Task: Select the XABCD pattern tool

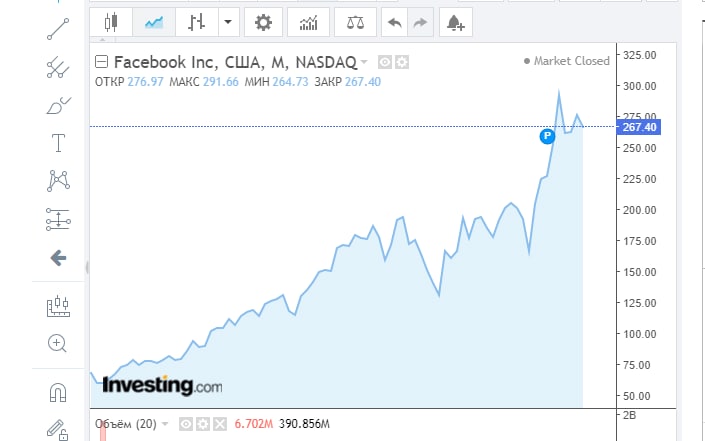Action: click(58, 181)
